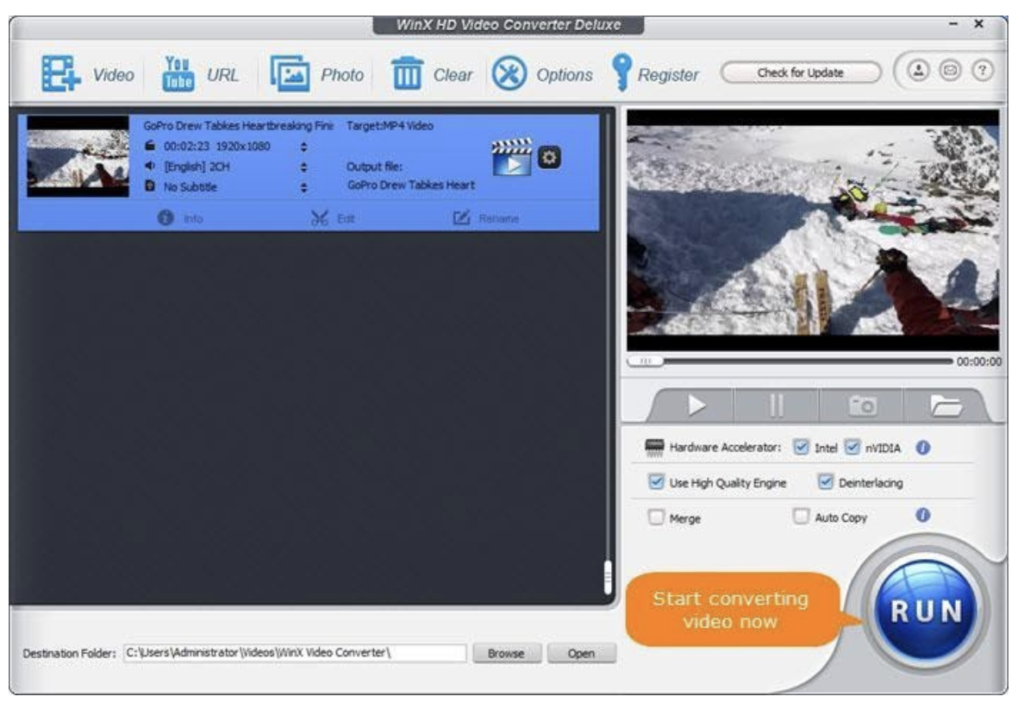The image size is (1024, 709).
Task: Open the output profile clapperboard icon
Action: coord(511,157)
